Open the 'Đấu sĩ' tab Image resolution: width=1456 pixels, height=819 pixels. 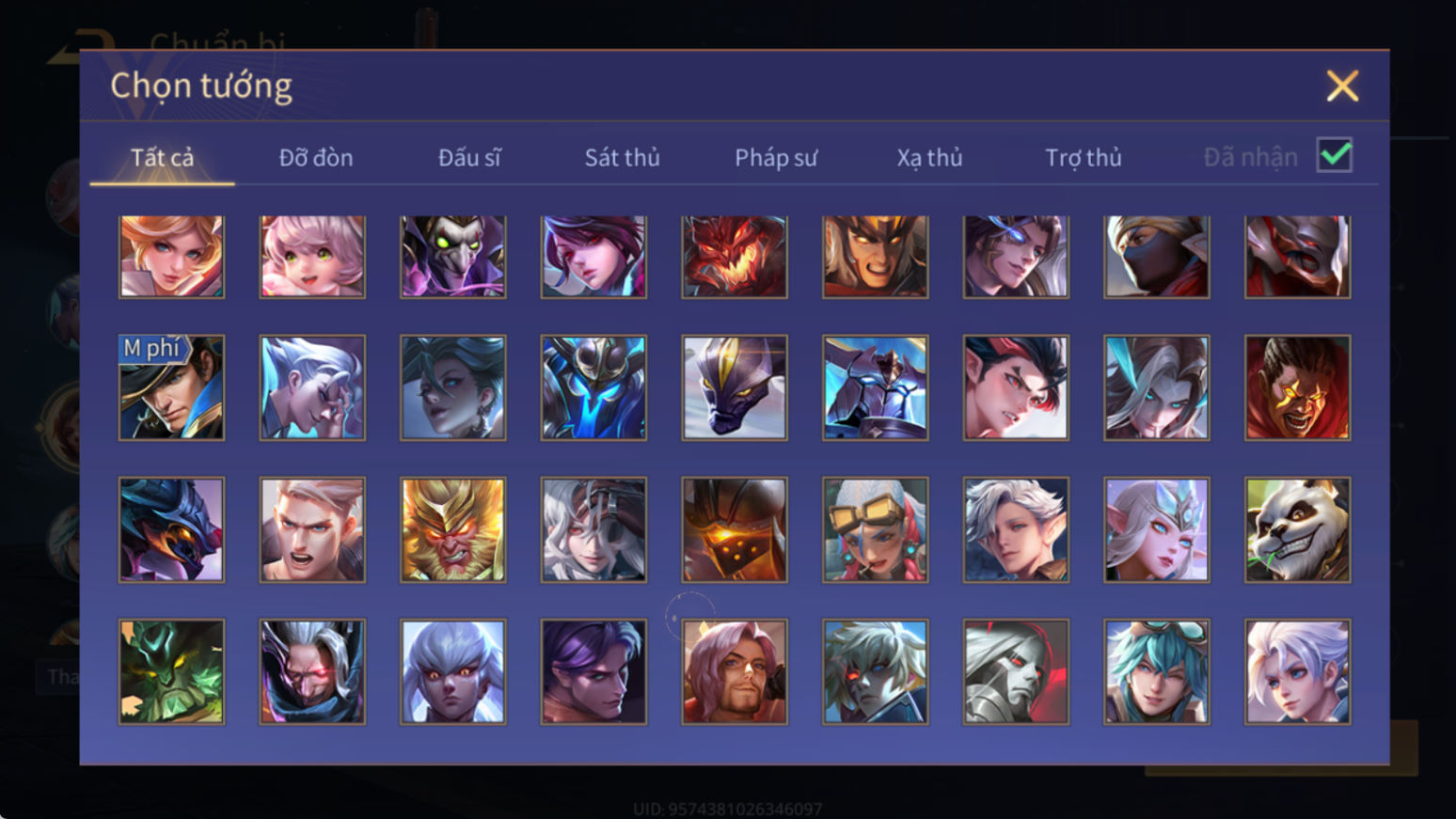(469, 157)
